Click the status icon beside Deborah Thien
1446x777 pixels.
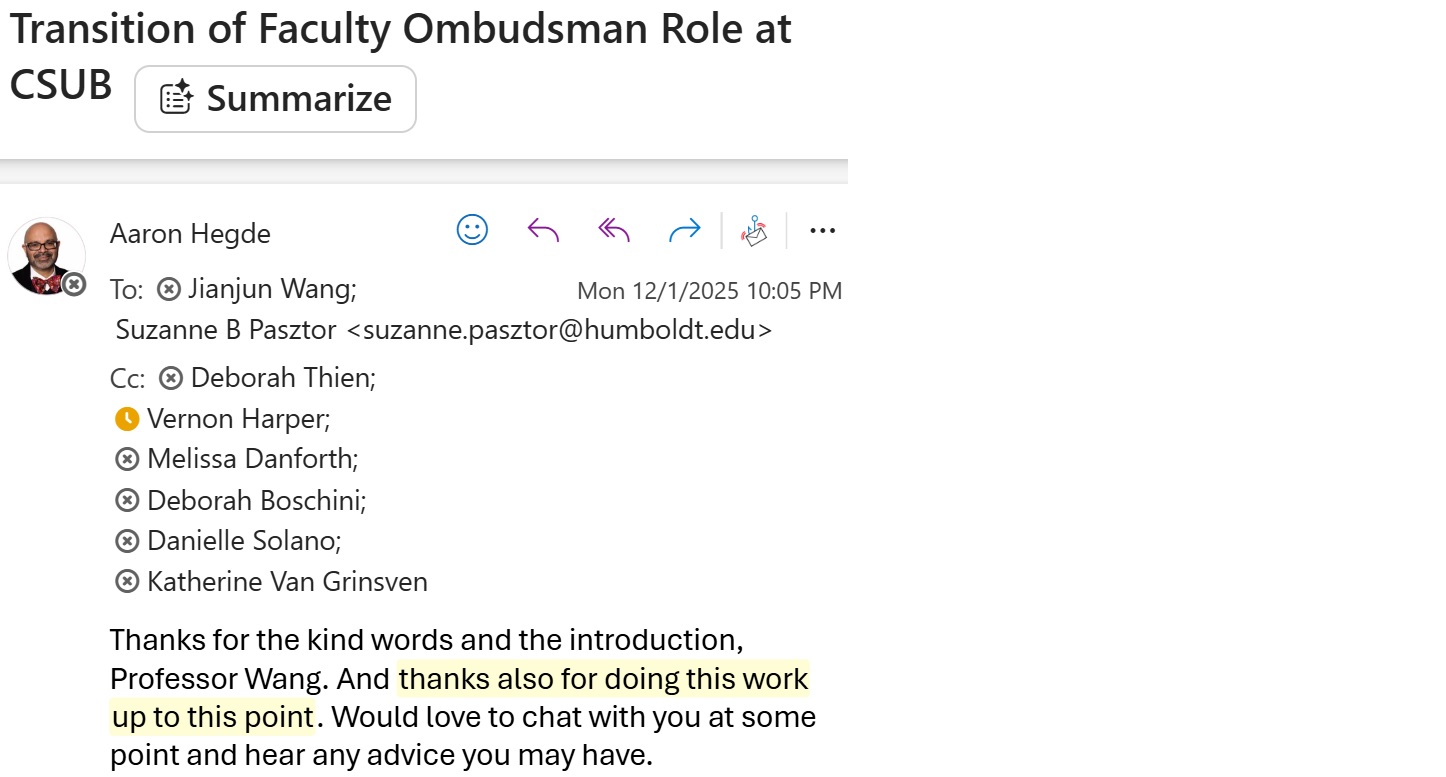[x=171, y=378]
